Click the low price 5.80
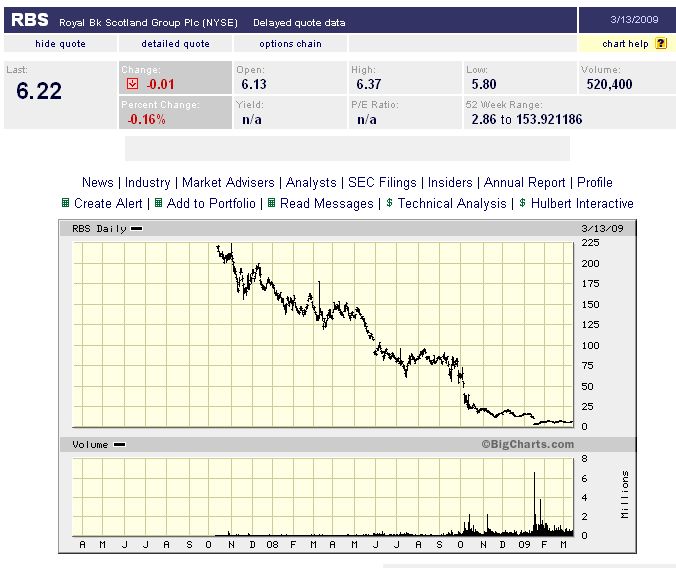Screen dimensions: 676x568 pos(484,84)
